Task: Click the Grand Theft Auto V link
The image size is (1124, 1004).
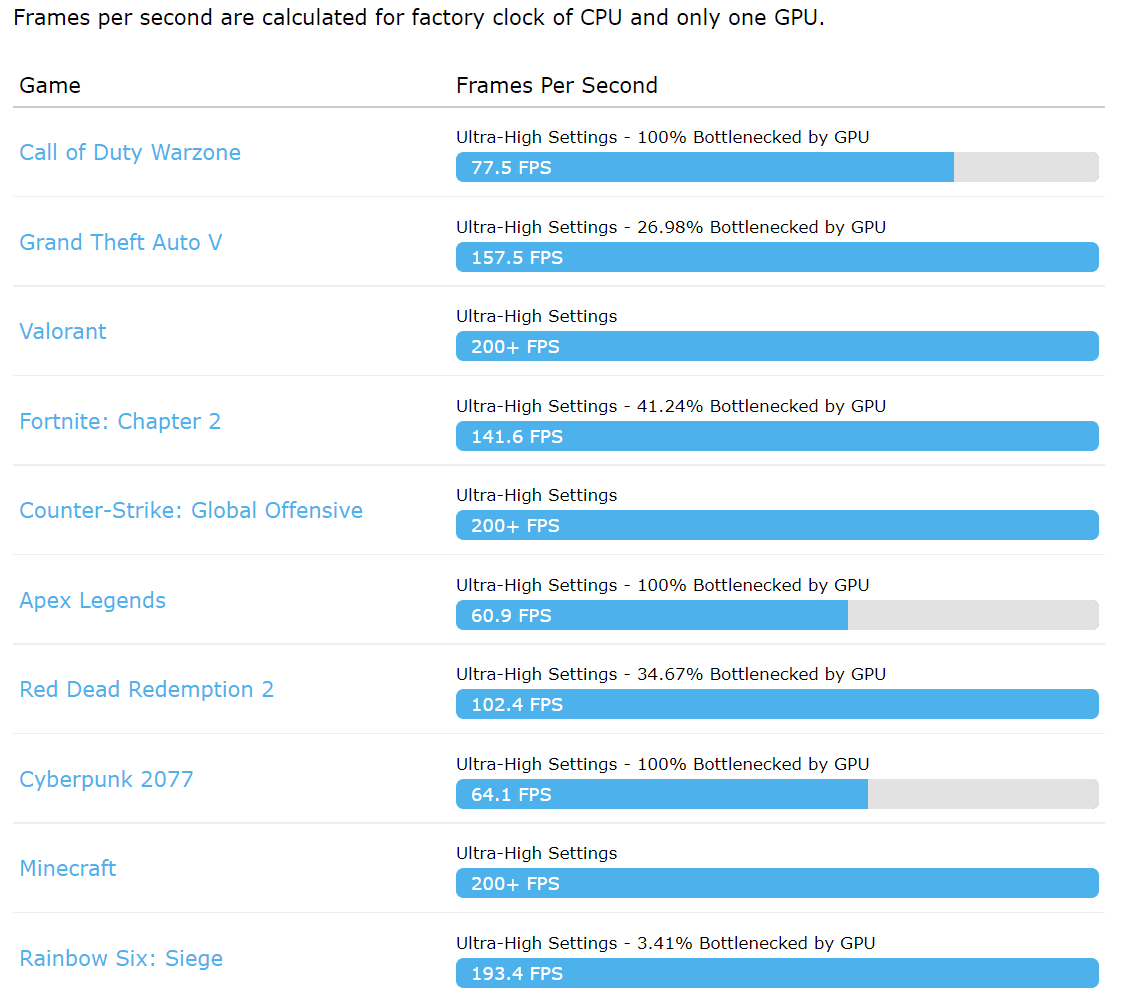Action: [x=121, y=242]
